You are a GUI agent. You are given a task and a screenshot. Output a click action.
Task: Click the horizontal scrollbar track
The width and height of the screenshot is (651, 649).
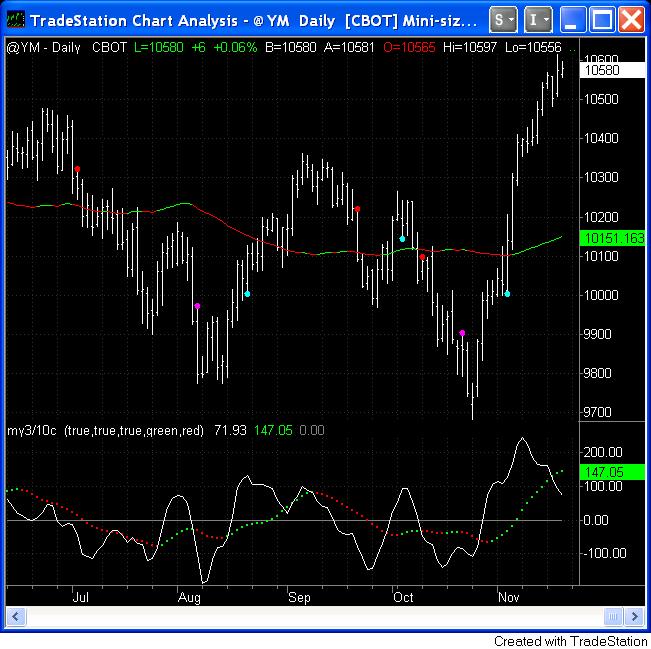pyautogui.click(x=314, y=616)
